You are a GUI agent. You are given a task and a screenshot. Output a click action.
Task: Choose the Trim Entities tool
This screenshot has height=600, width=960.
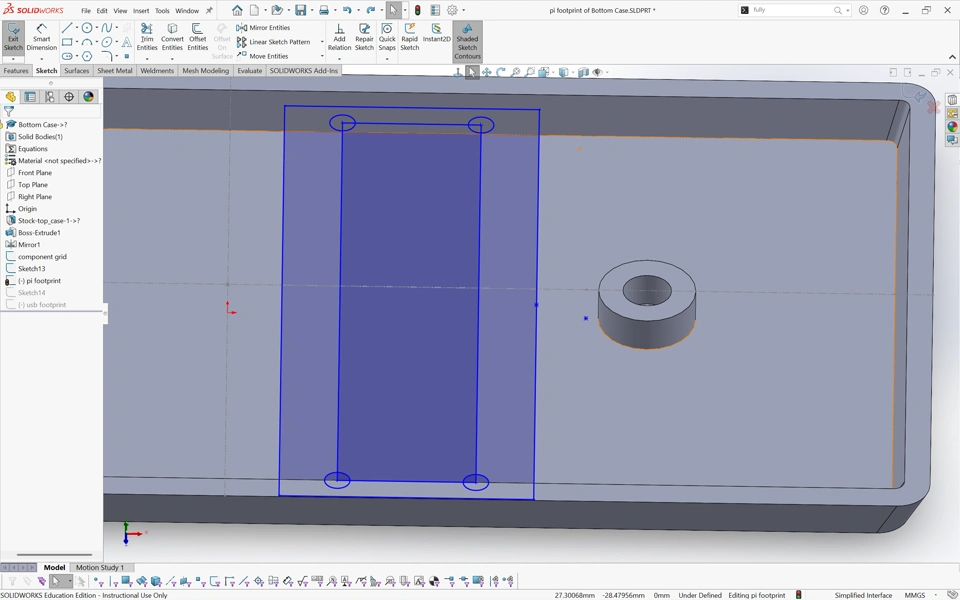coord(147,38)
